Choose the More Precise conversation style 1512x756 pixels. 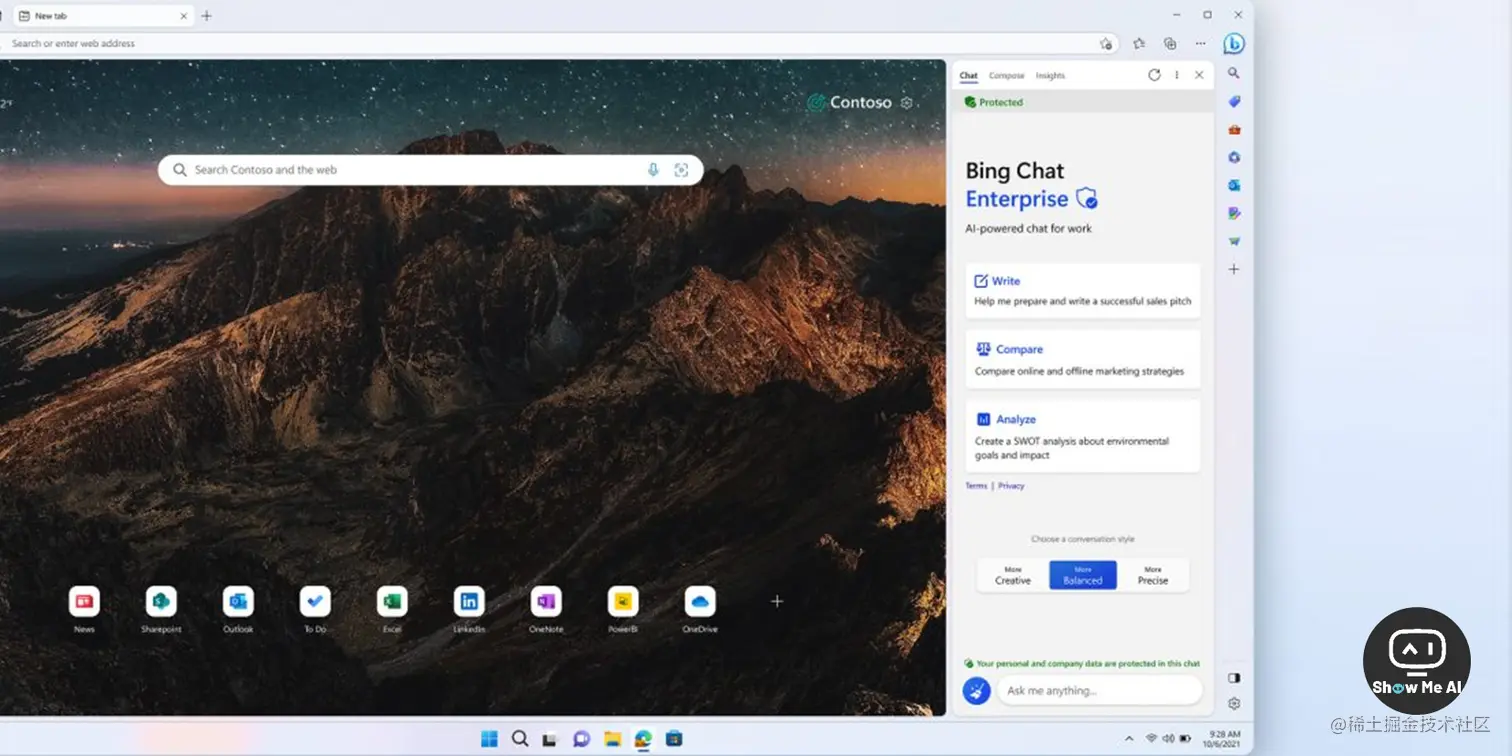tap(1153, 575)
